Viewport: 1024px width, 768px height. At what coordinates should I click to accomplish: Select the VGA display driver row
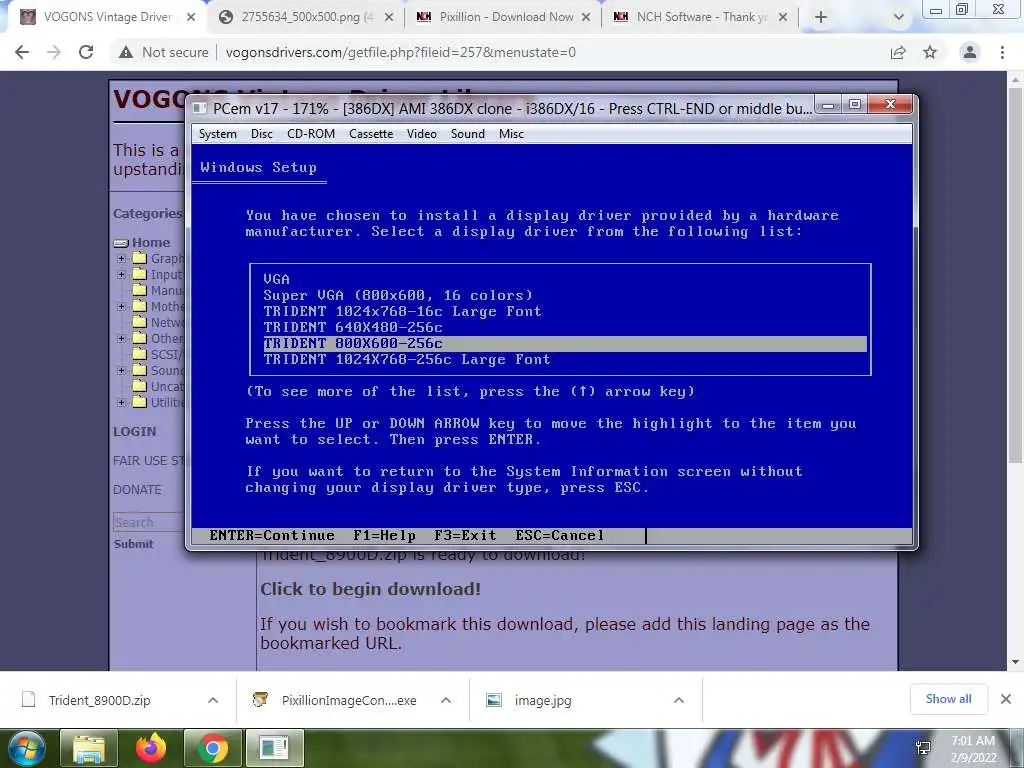click(x=565, y=279)
